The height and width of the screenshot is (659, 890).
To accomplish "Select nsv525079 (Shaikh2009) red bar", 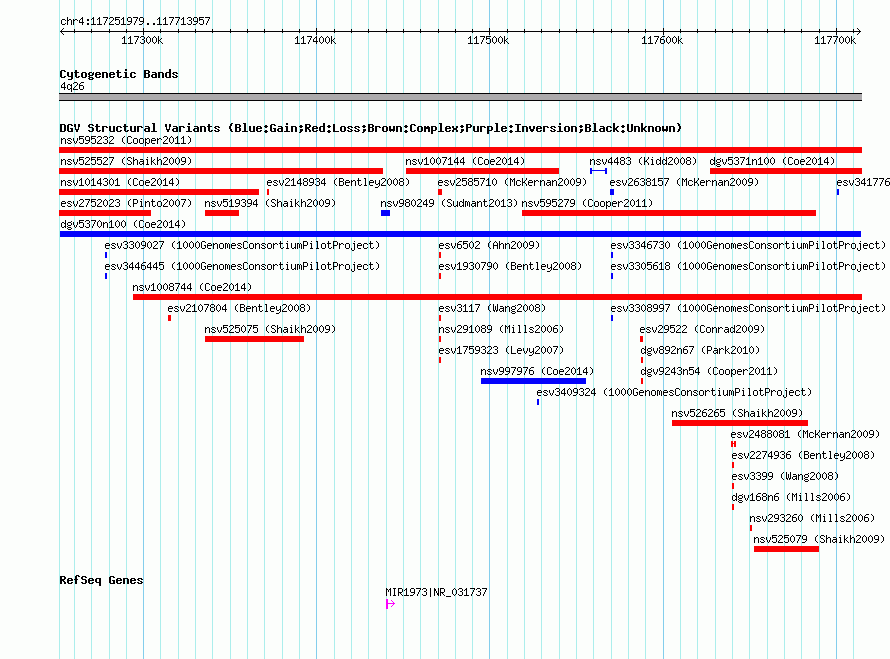I will point(786,549).
